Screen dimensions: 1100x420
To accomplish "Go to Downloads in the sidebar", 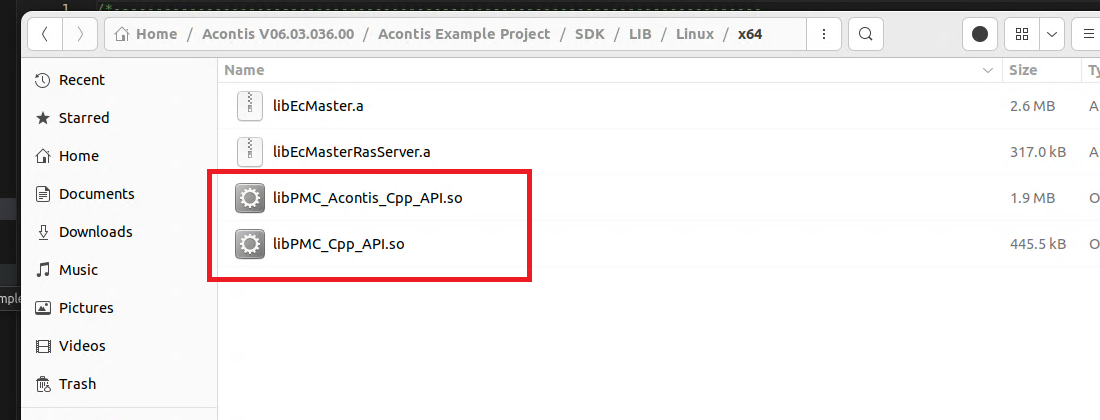I will coord(95,232).
